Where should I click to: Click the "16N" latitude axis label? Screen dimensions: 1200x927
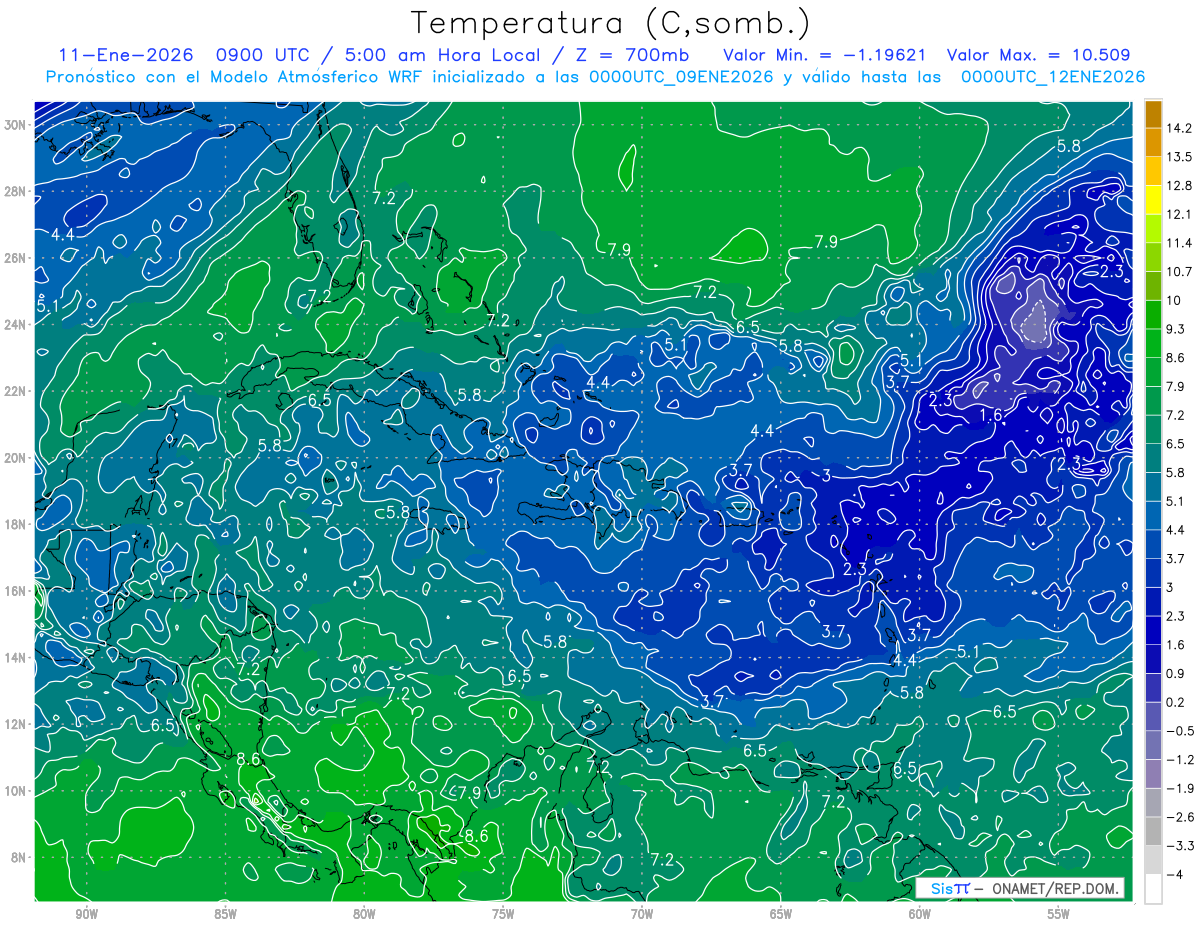tap(17, 591)
